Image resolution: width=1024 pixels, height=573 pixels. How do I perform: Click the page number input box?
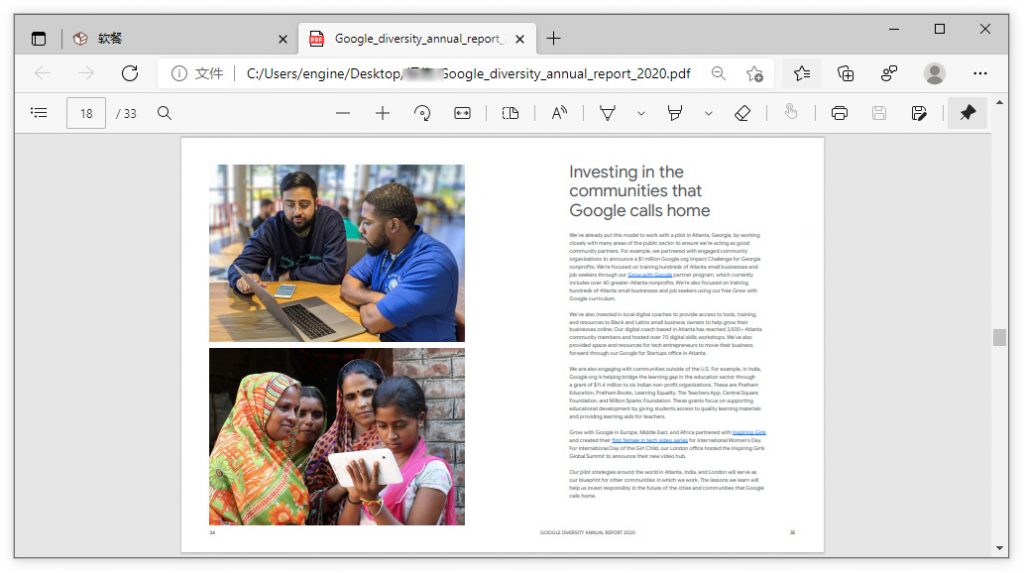pos(86,113)
